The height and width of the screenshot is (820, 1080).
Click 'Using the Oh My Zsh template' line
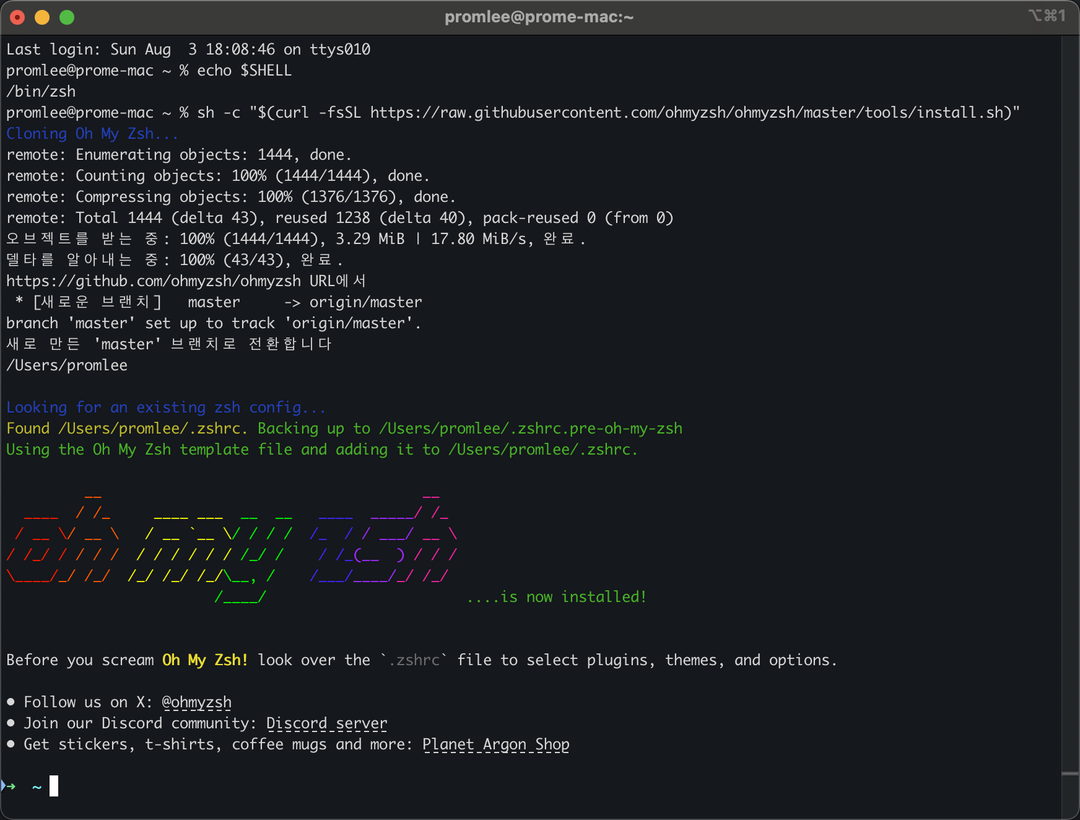322,450
